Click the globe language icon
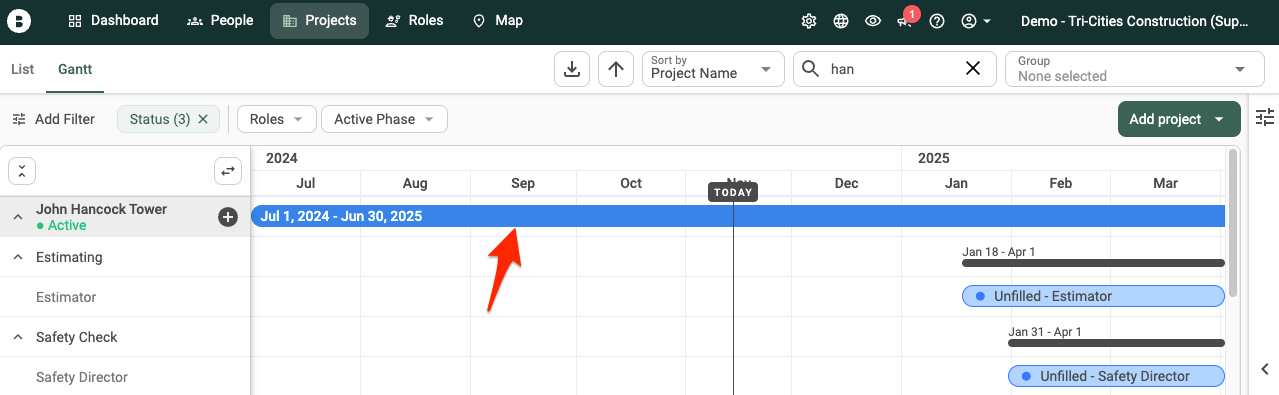 coord(841,21)
